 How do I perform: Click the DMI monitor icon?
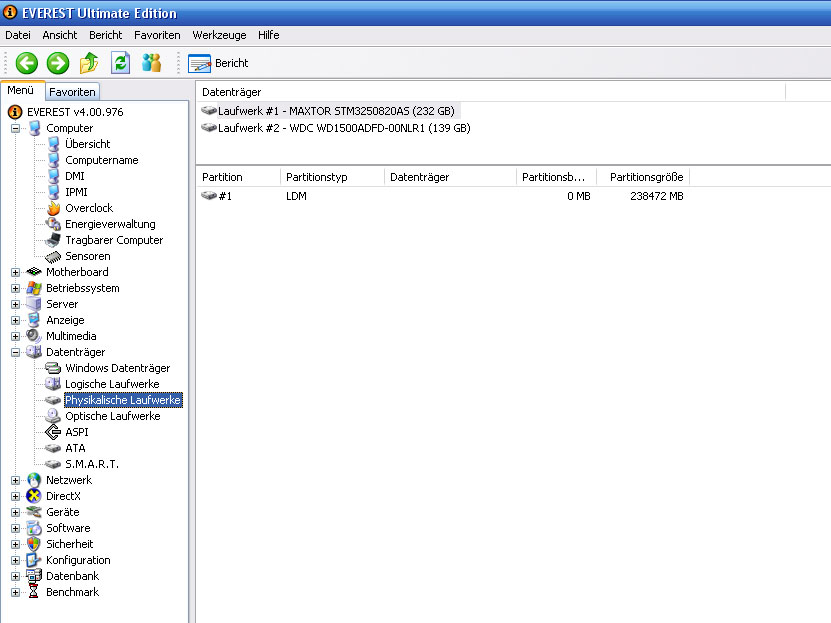pyautogui.click(x=54, y=176)
